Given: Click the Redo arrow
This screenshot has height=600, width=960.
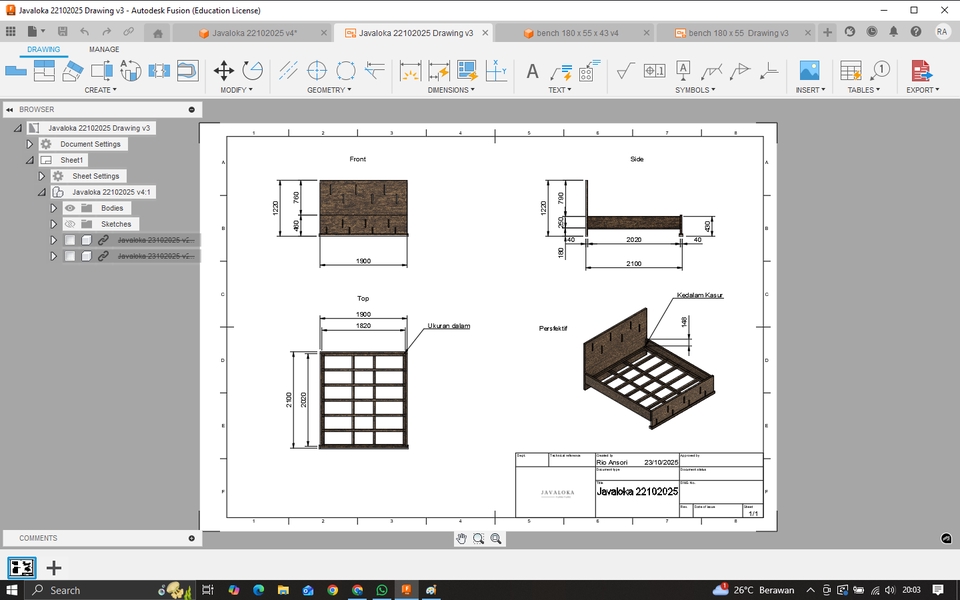Looking at the screenshot, I should (107, 31).
